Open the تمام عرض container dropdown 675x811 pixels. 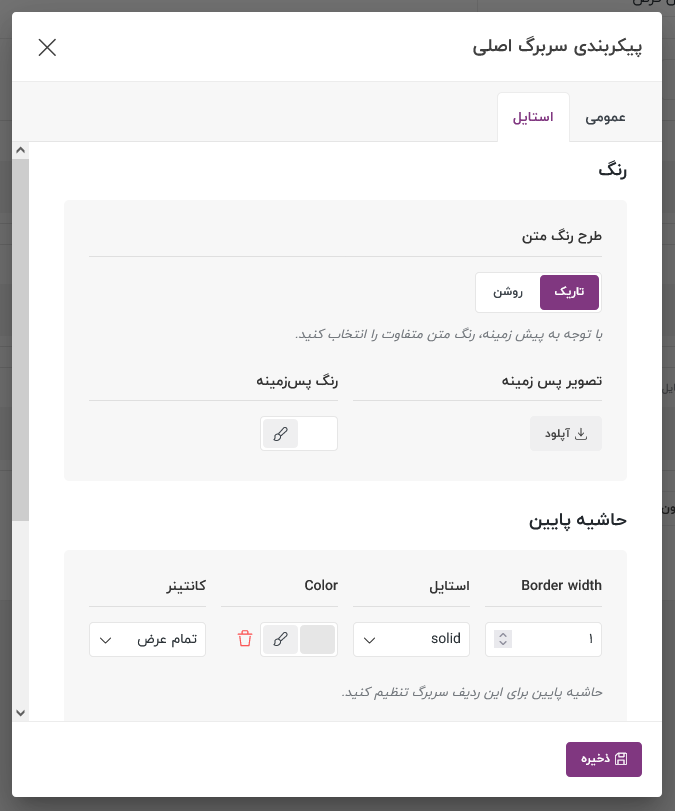147,639
